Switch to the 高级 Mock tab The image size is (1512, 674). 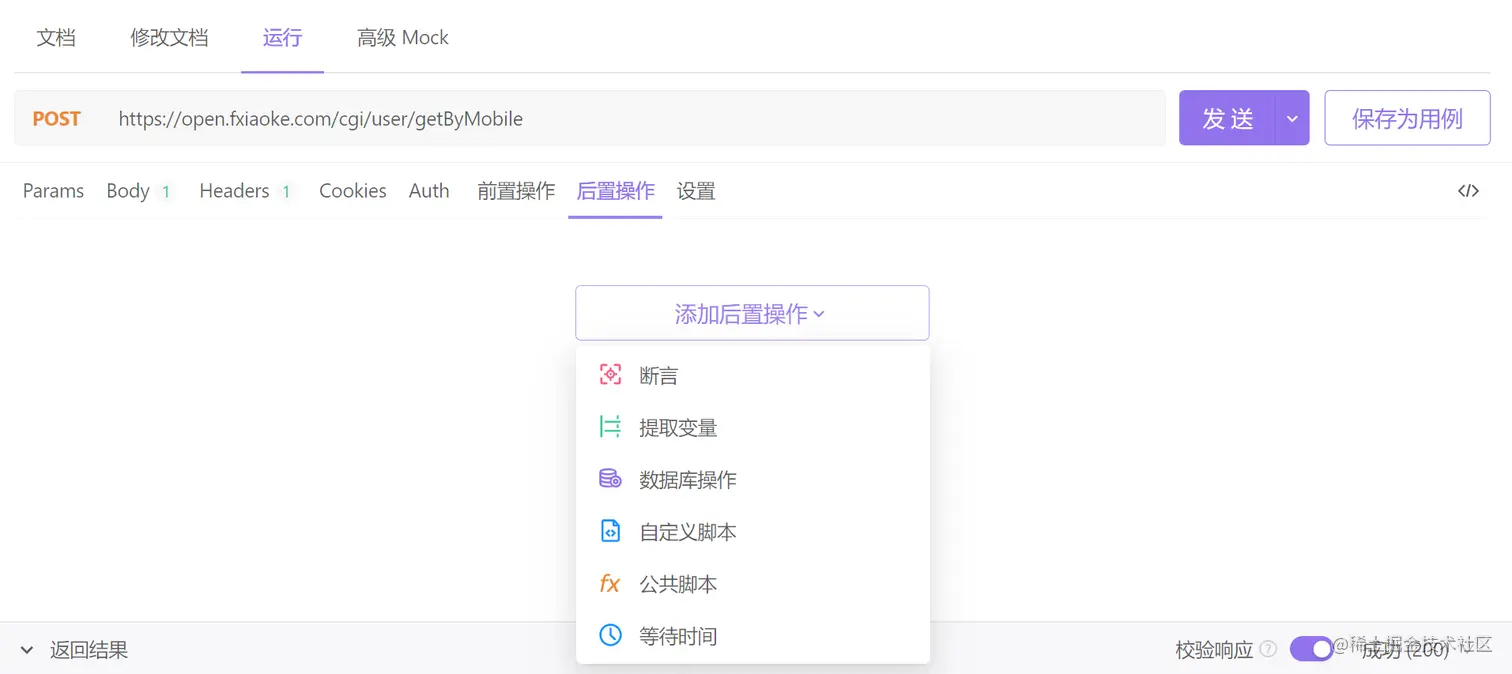pyautogui.click(x=402, y=37)
